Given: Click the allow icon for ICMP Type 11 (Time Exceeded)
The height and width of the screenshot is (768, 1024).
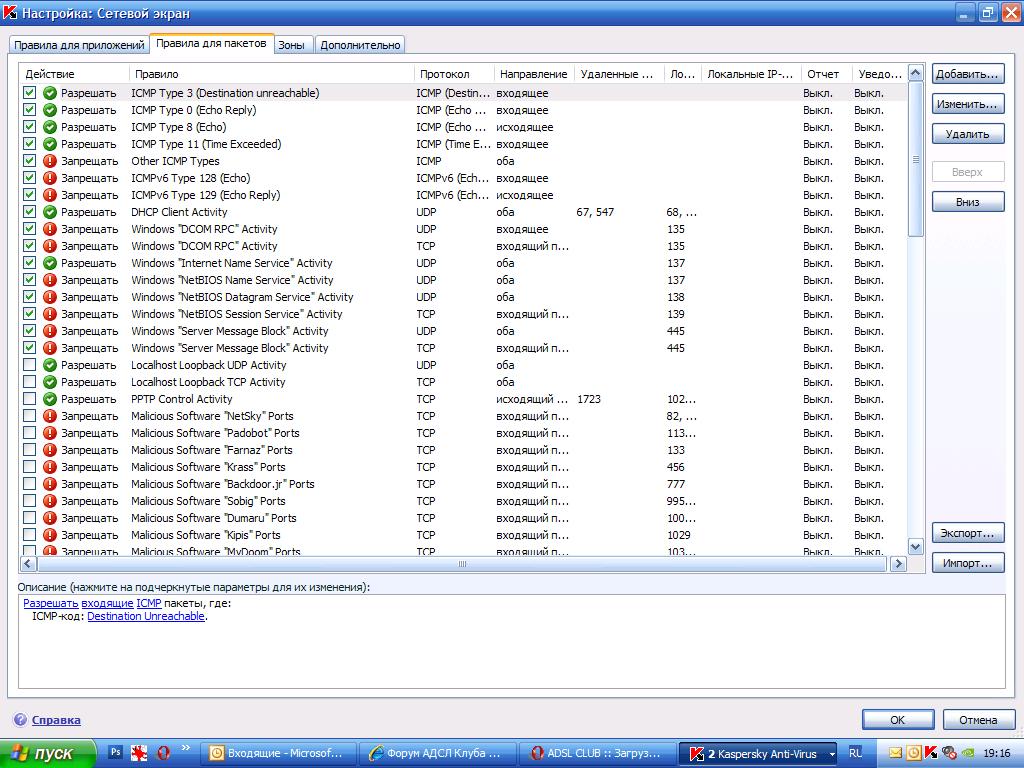Looking at the screenshot, I should tap(50, 144).
